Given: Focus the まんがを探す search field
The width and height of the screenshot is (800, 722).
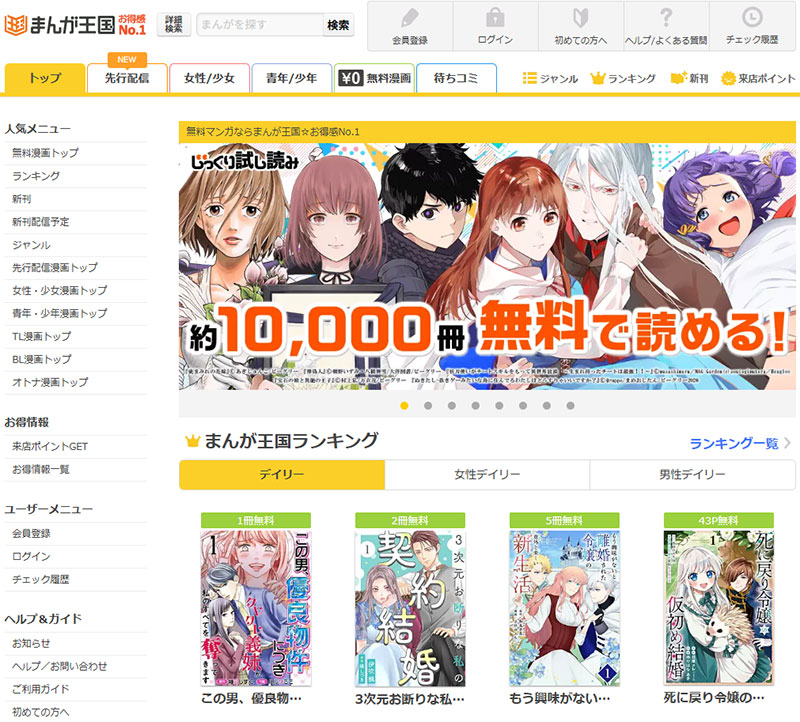Looking at the screenshot, I should coord(258,25).
